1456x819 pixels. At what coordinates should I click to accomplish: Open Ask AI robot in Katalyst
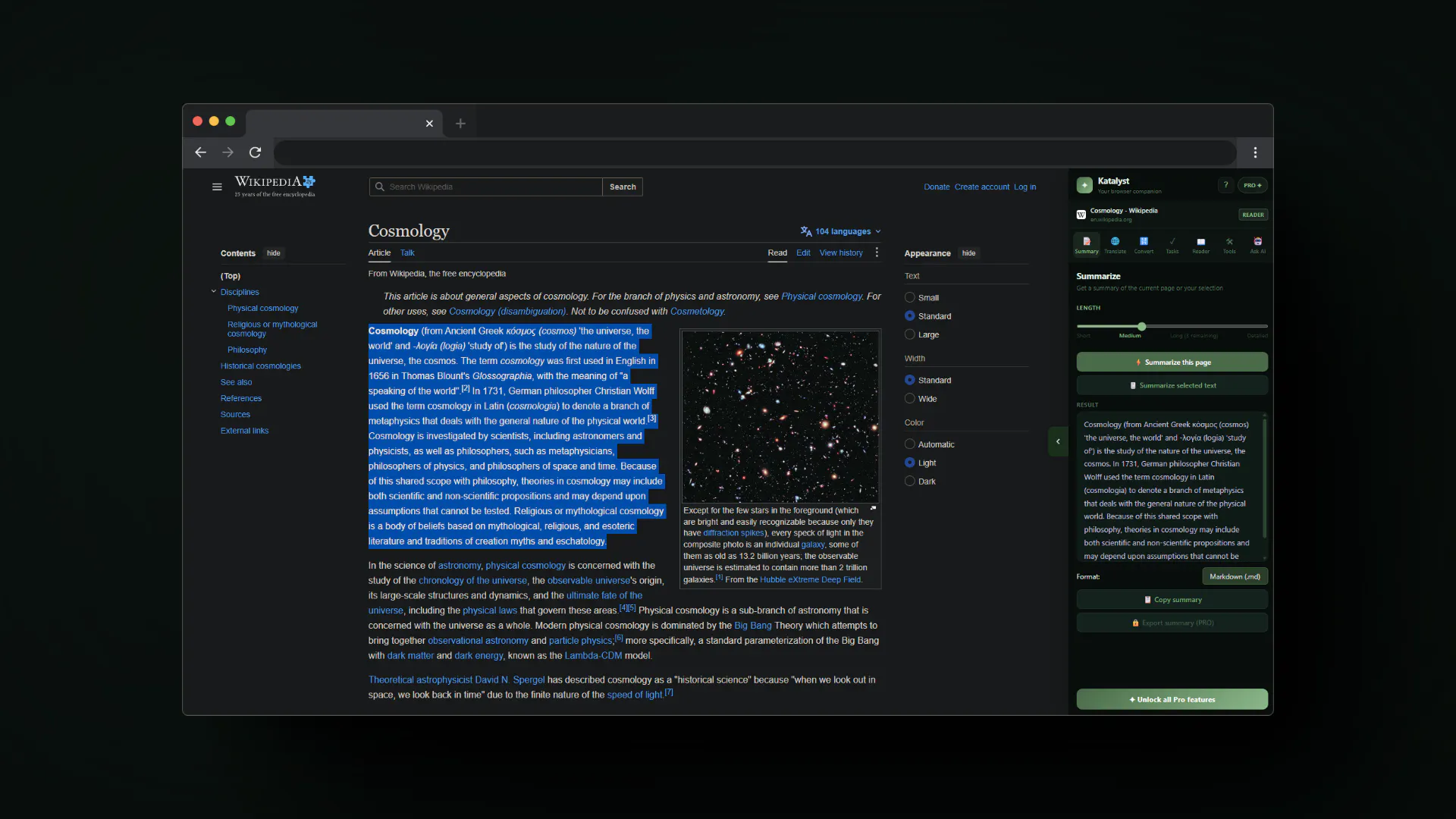[x=1257, y=245]
